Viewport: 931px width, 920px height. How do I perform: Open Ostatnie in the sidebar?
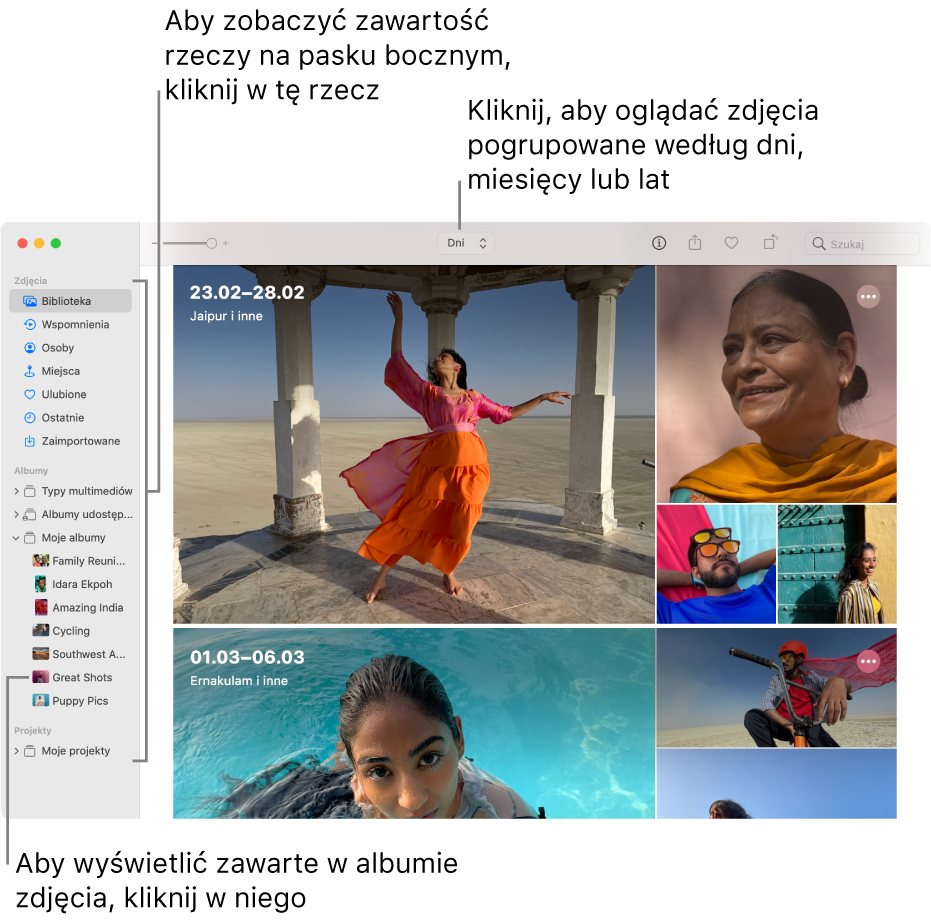pyautogui.click(x=62, y=418)
